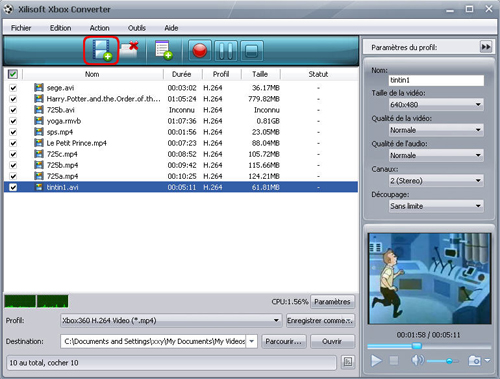The image size is (500, 379).
Task: Open the log view icon beside status bar
Action: (x=348, y=362)
